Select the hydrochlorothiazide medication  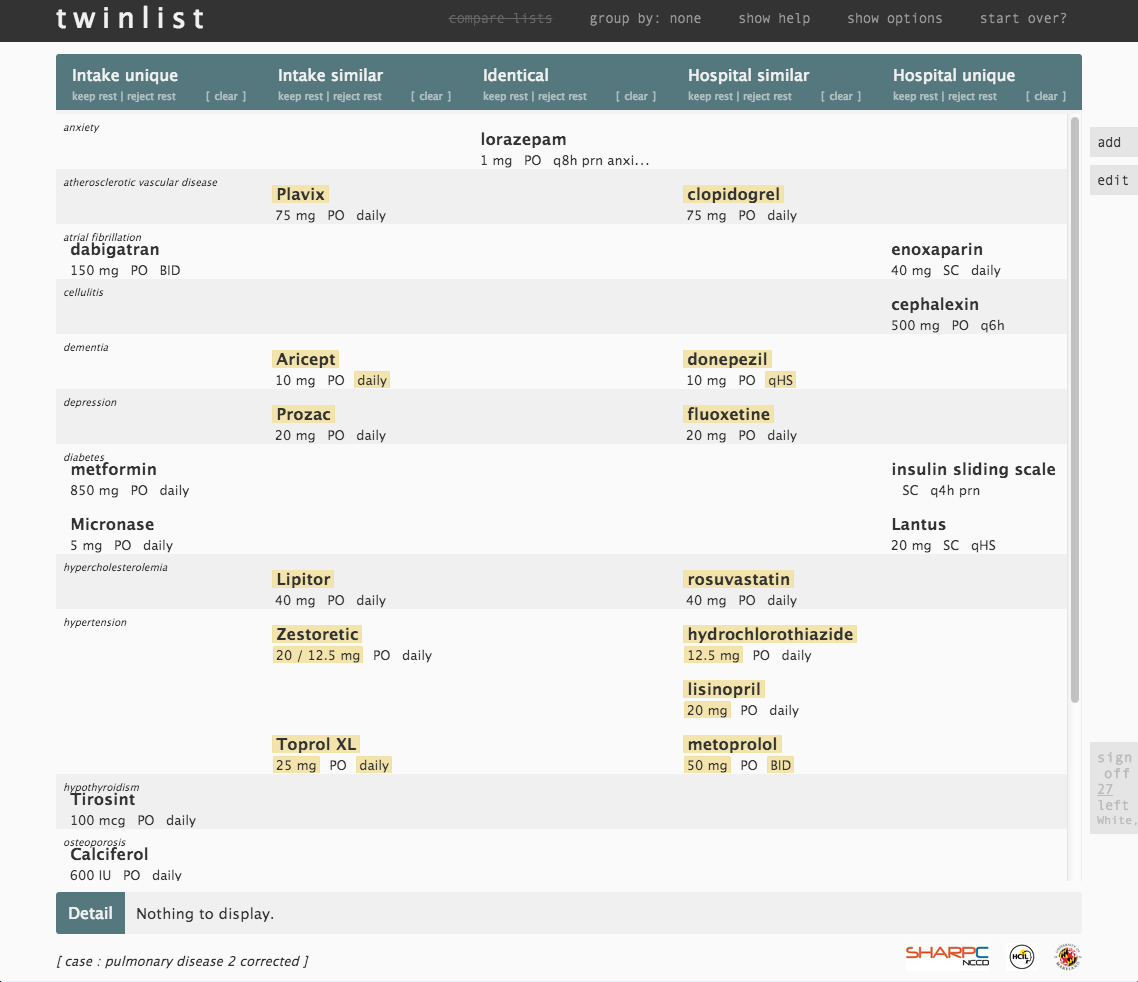(x=770, y=634)
